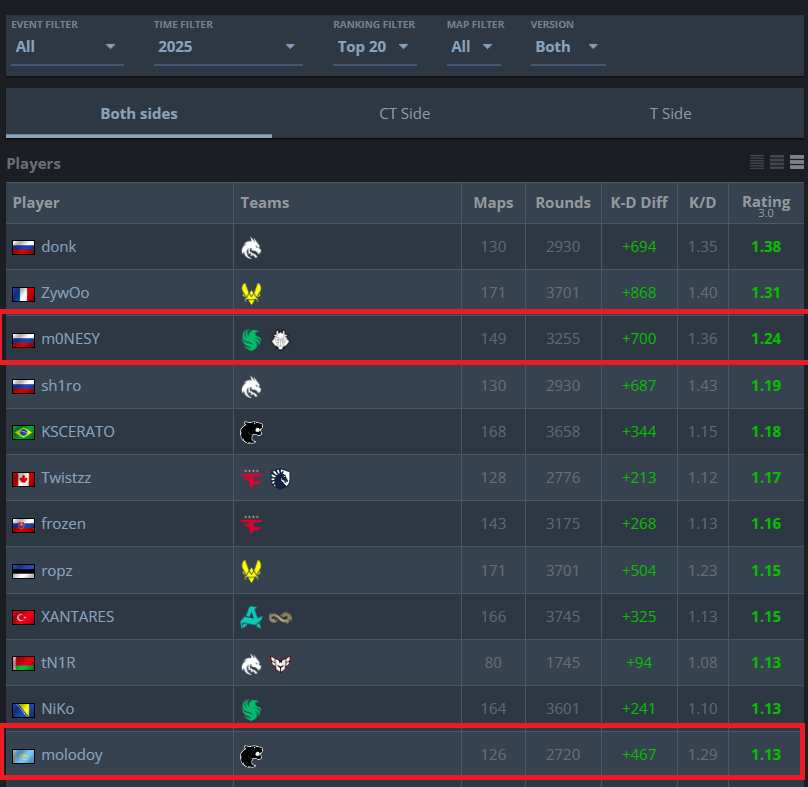Screen dimensions: 808x787
Task: Sort by the K/D column header
Action: (702, 203)
